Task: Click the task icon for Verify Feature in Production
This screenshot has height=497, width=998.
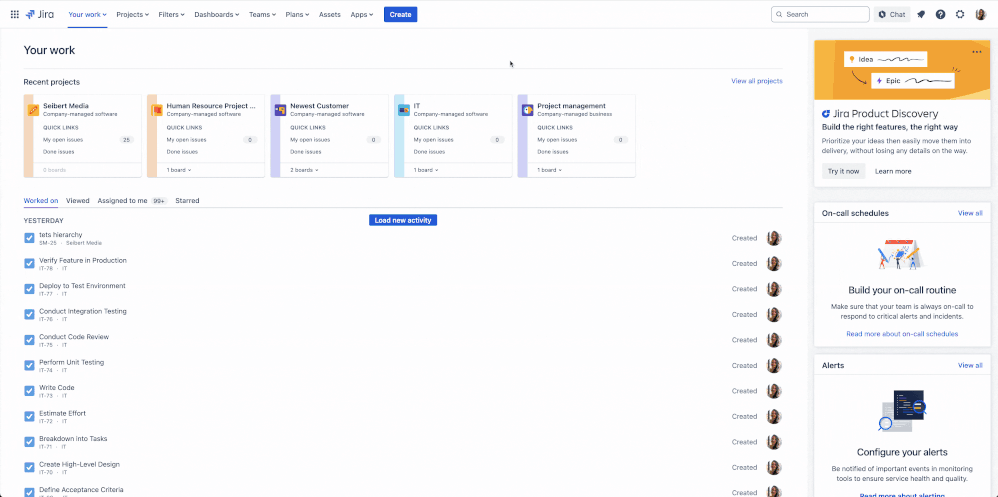Action: pos(29,263)
